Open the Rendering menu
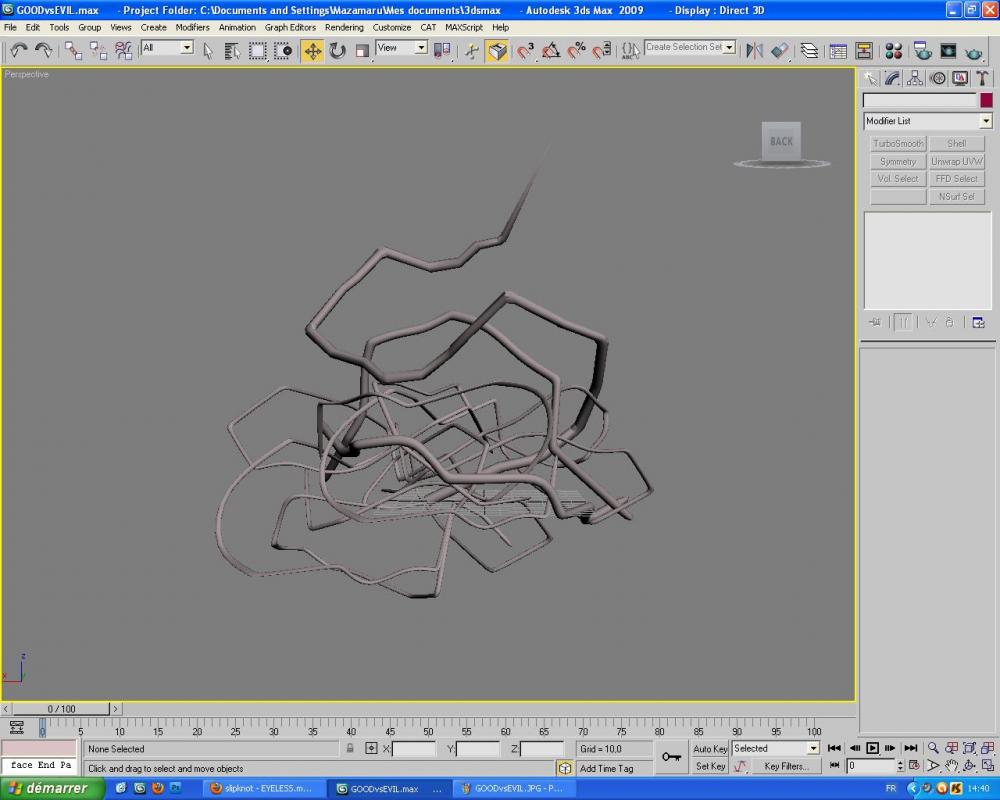Screen dimensions: 1000x800 click(344, 27)
